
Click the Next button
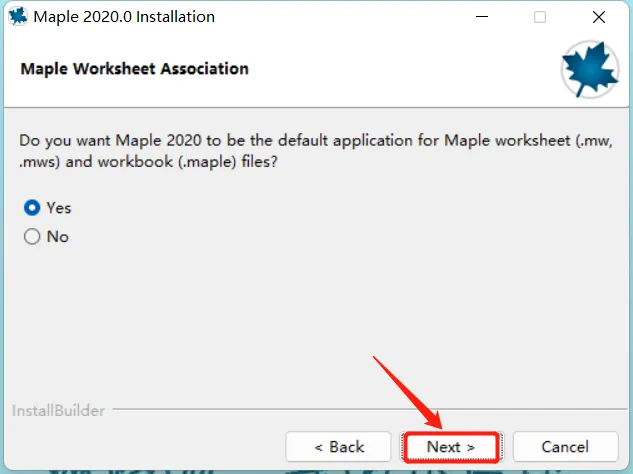click(x=451, y=447)
